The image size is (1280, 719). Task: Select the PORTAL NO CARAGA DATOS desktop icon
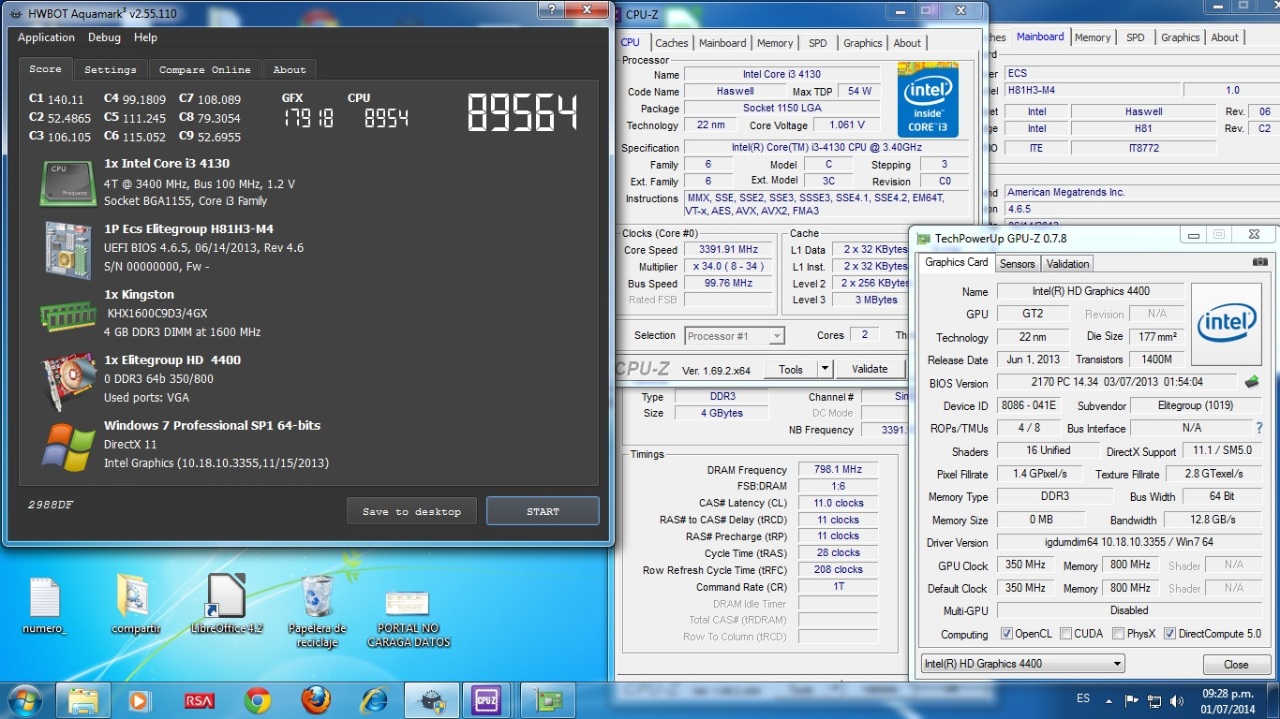(408, 618)
